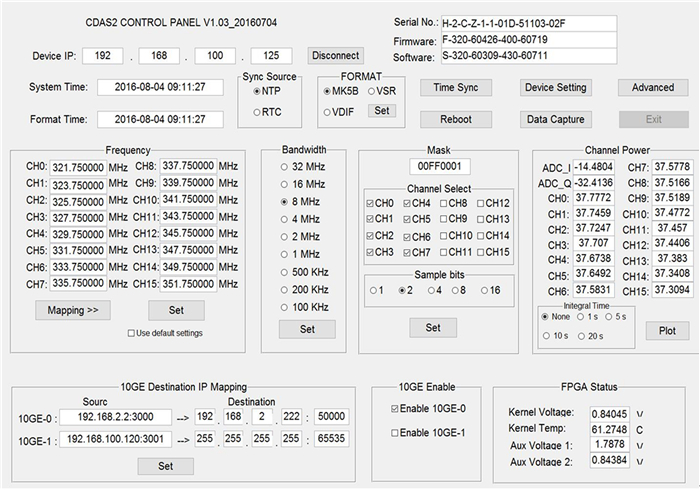Viewport: 700px width, 490px height.
Task: Select 10 s integral time
Action: click(x=546, y=336)
